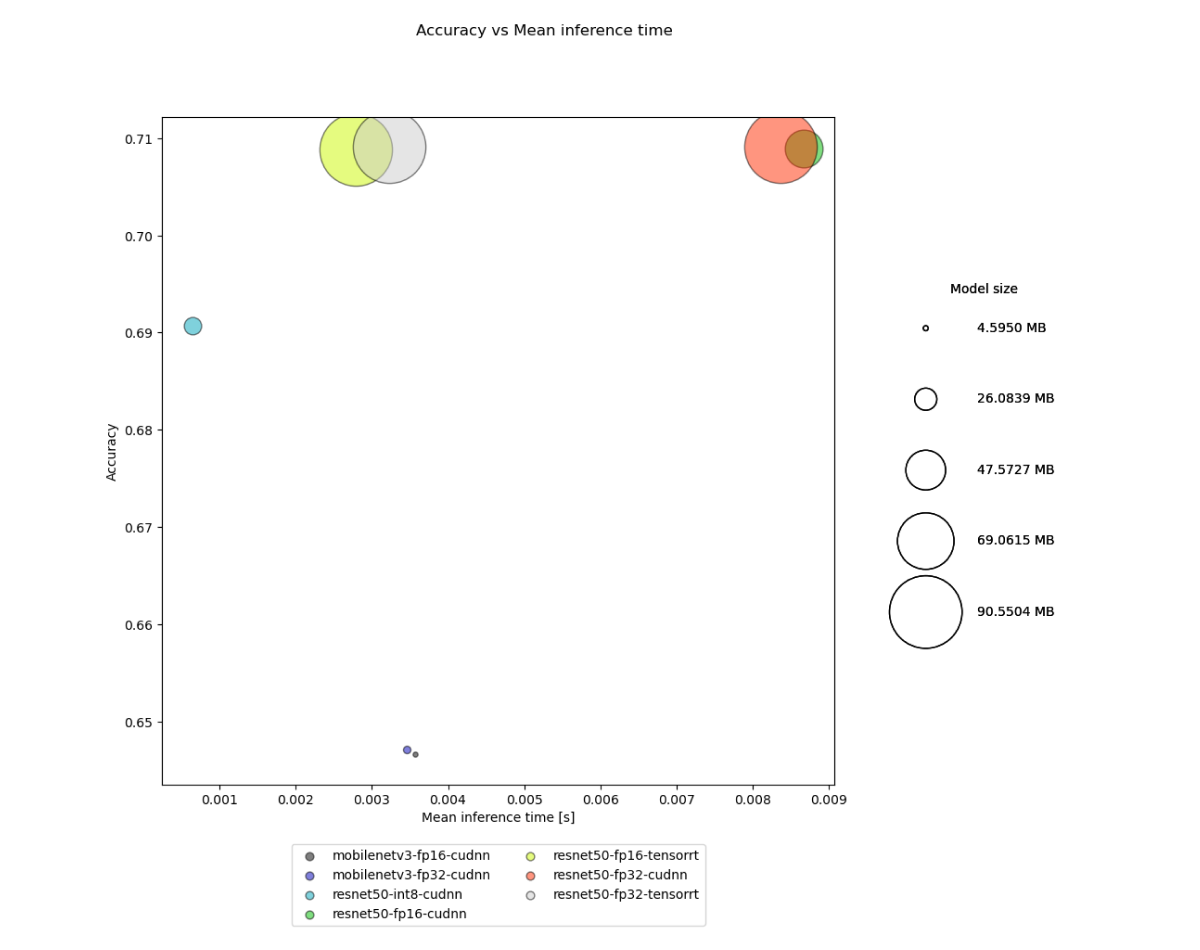Screen dimensions: 1200x950
Task: Click the 'Model size' legend heading
Action: click(x=983, y=289)
